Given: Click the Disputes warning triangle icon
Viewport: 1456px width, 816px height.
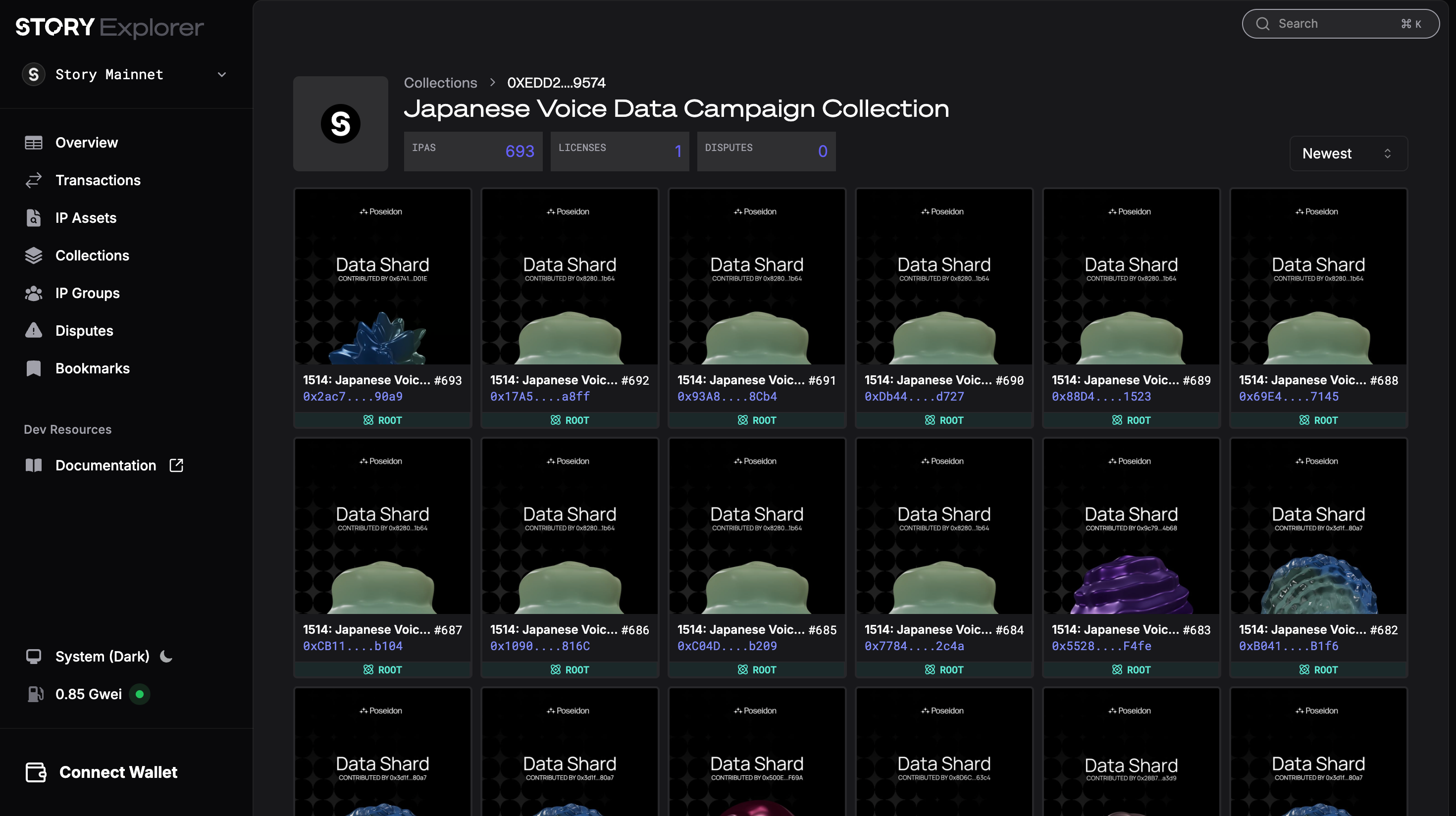Looking at the screenshot, I should 33,331.
